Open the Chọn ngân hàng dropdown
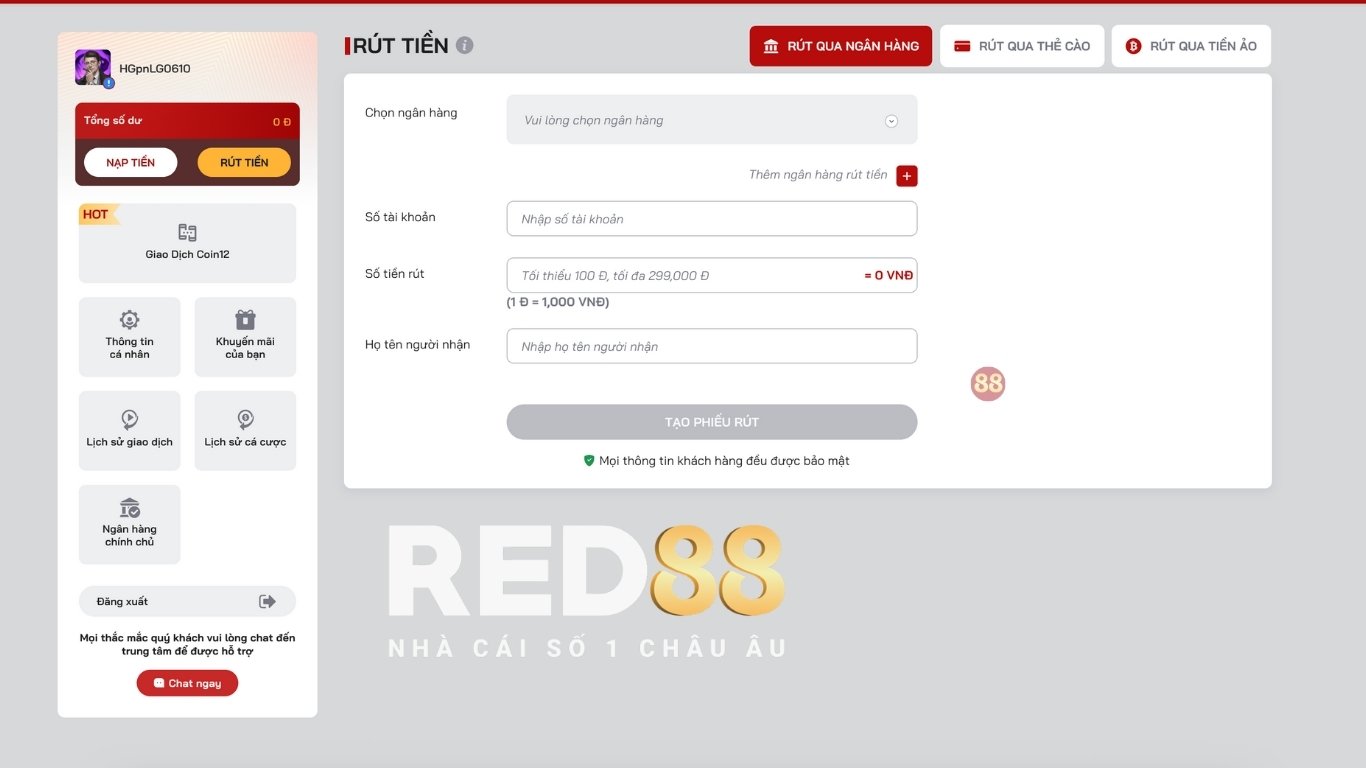Image resolution: width=1366 pixels, height=768 pixels. (x=712, y=120)
